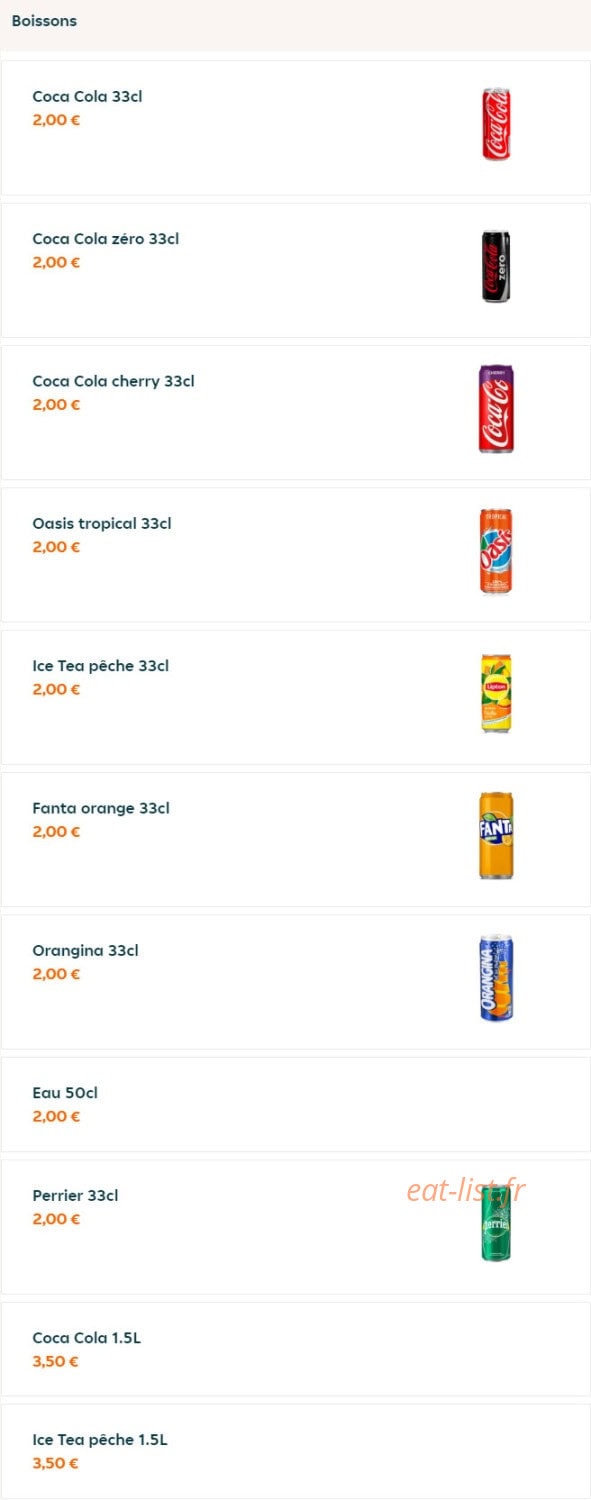Image resolution: width=591 pixels, height=1500 pixels.
Task: Select the Fanta orange can image
Action: (496, 835)
